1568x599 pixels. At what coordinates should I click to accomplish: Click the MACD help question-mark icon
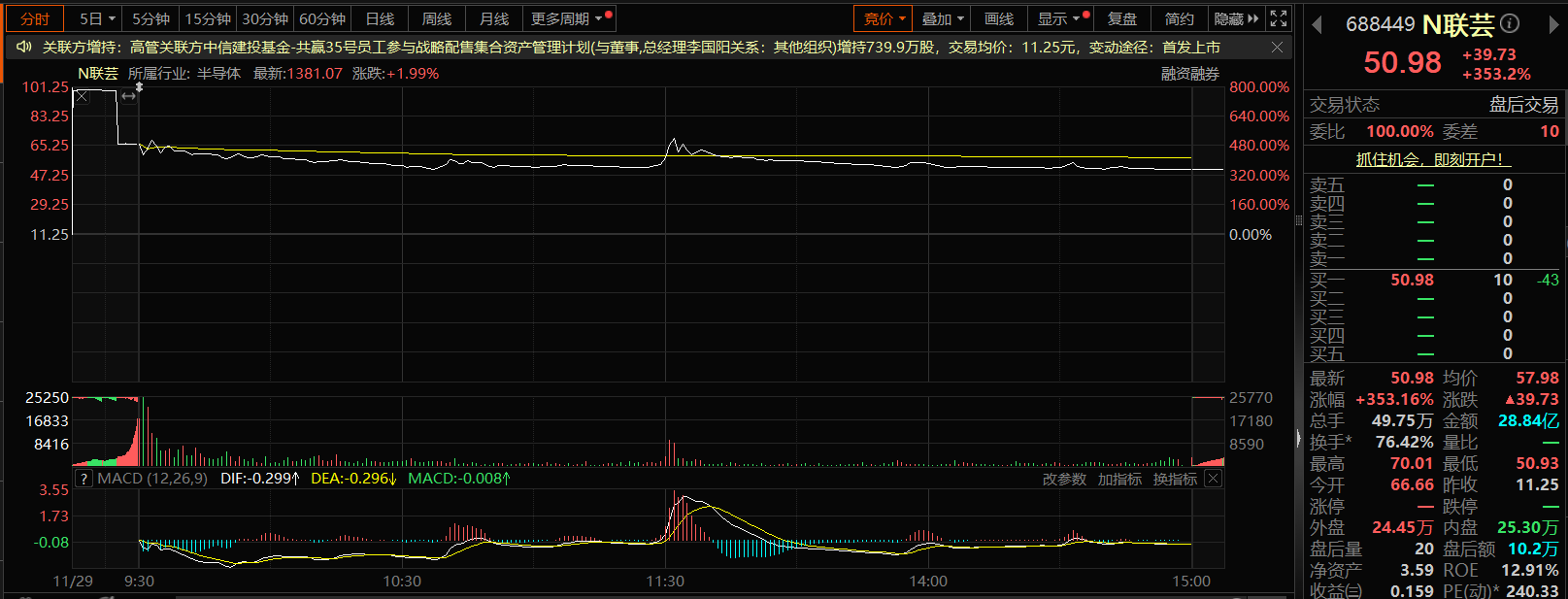tap(84, 479)
